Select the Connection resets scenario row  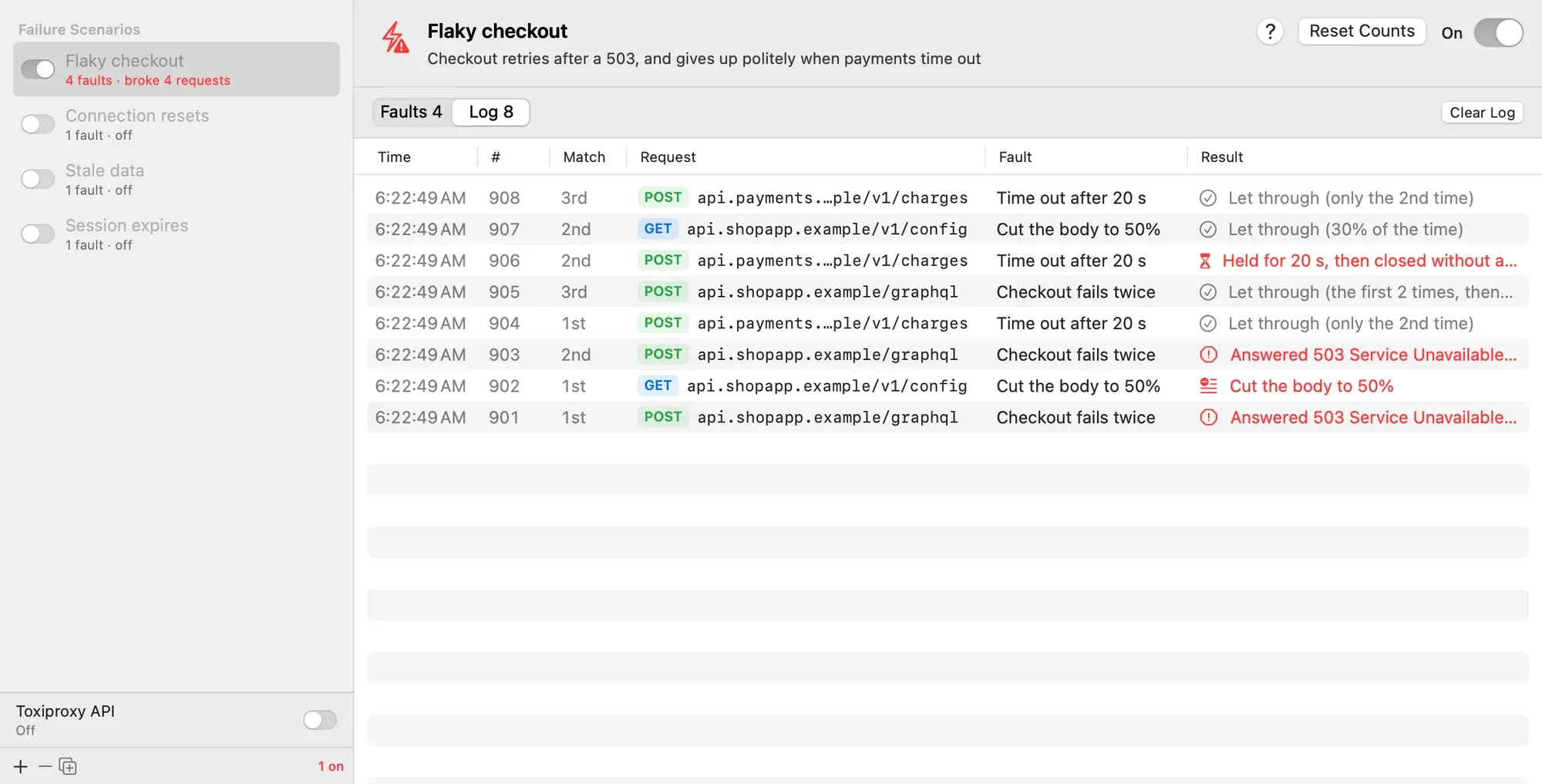[177, 124]
